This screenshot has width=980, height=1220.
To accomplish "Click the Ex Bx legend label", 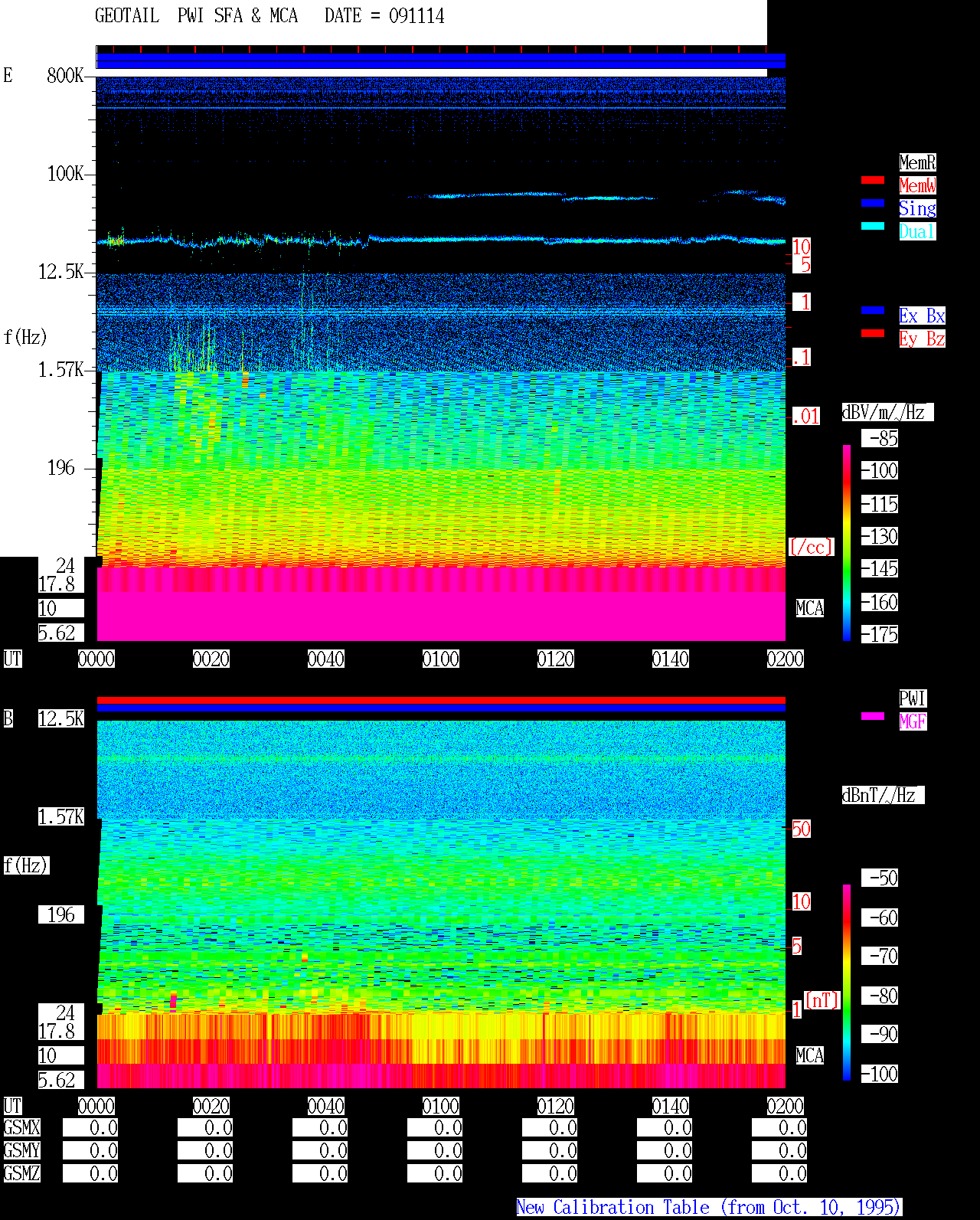I will click(x=922, y=316).
